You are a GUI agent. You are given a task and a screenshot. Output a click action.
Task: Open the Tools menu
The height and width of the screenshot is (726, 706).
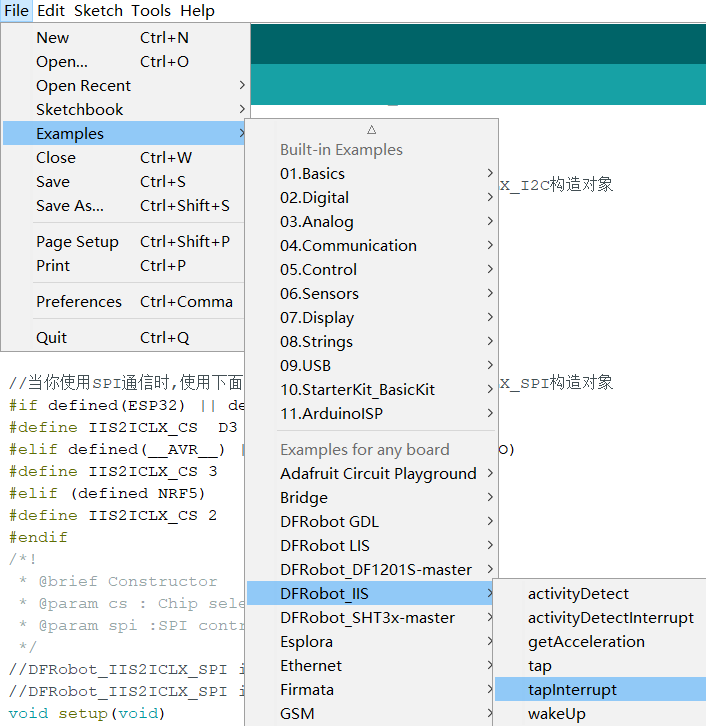(151, 11)
